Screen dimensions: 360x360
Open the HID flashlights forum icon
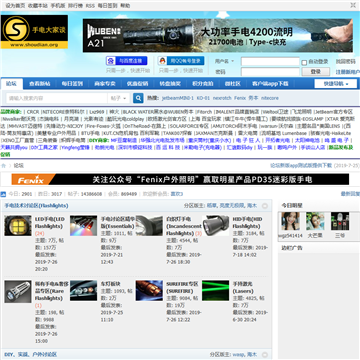pos(215,226)
